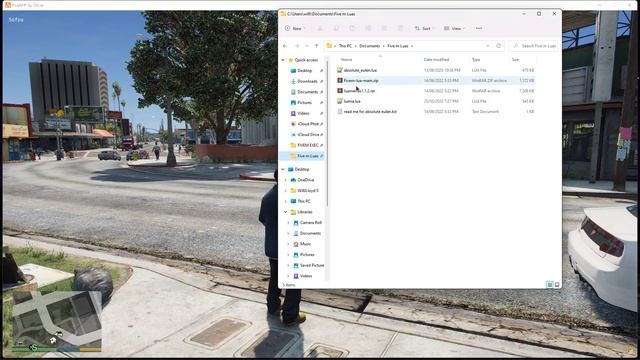Click the absolute_eulen.lua file icon
Viewport: 640px width, 360px height.
coord(340,70)
